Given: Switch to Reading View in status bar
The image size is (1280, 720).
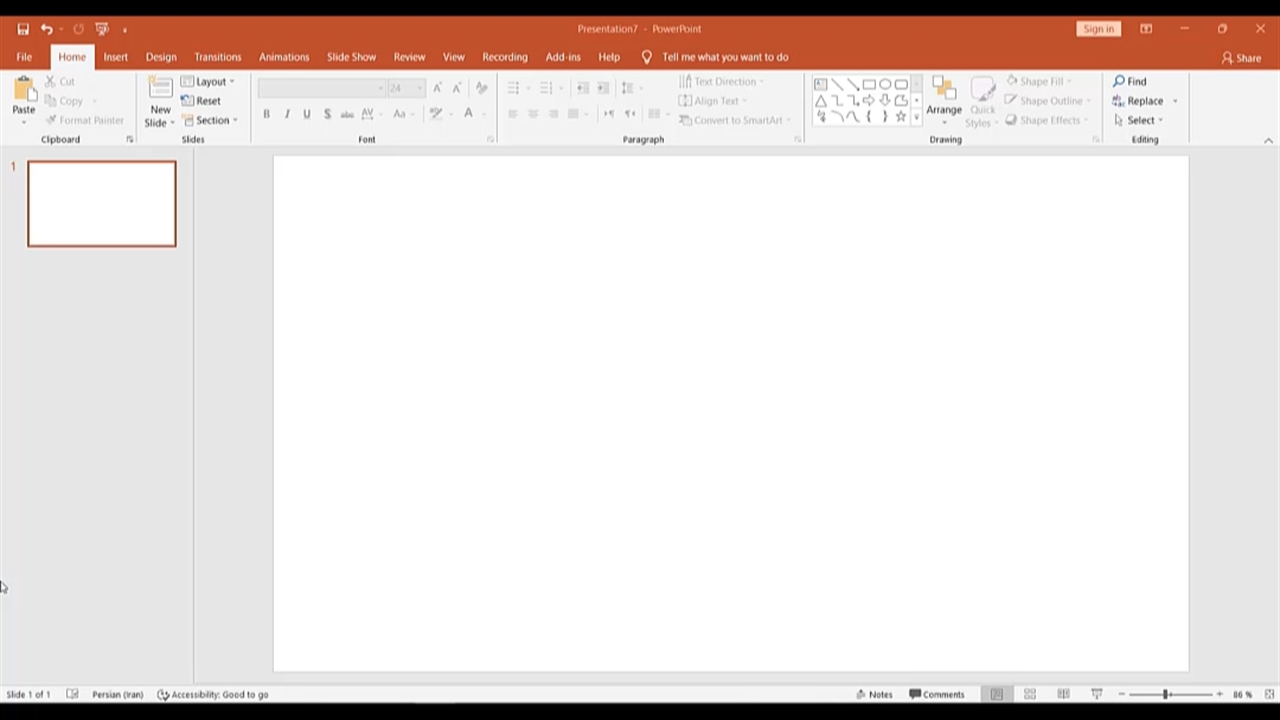Looking at the screenshot, I should 1063,694.
